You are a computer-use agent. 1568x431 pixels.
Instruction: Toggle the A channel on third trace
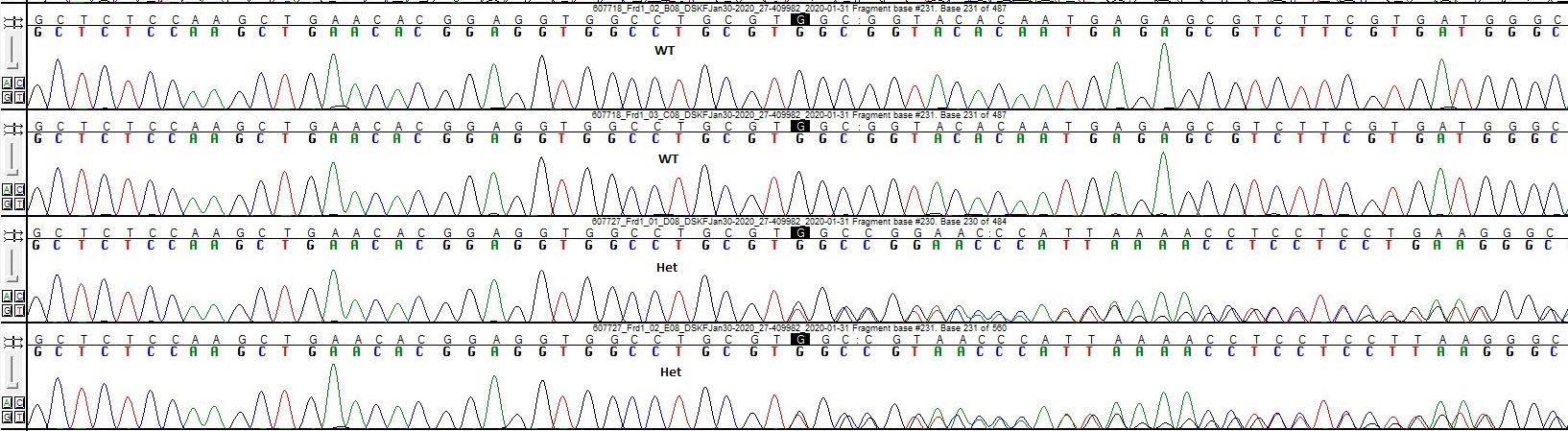tap(8, 298)
